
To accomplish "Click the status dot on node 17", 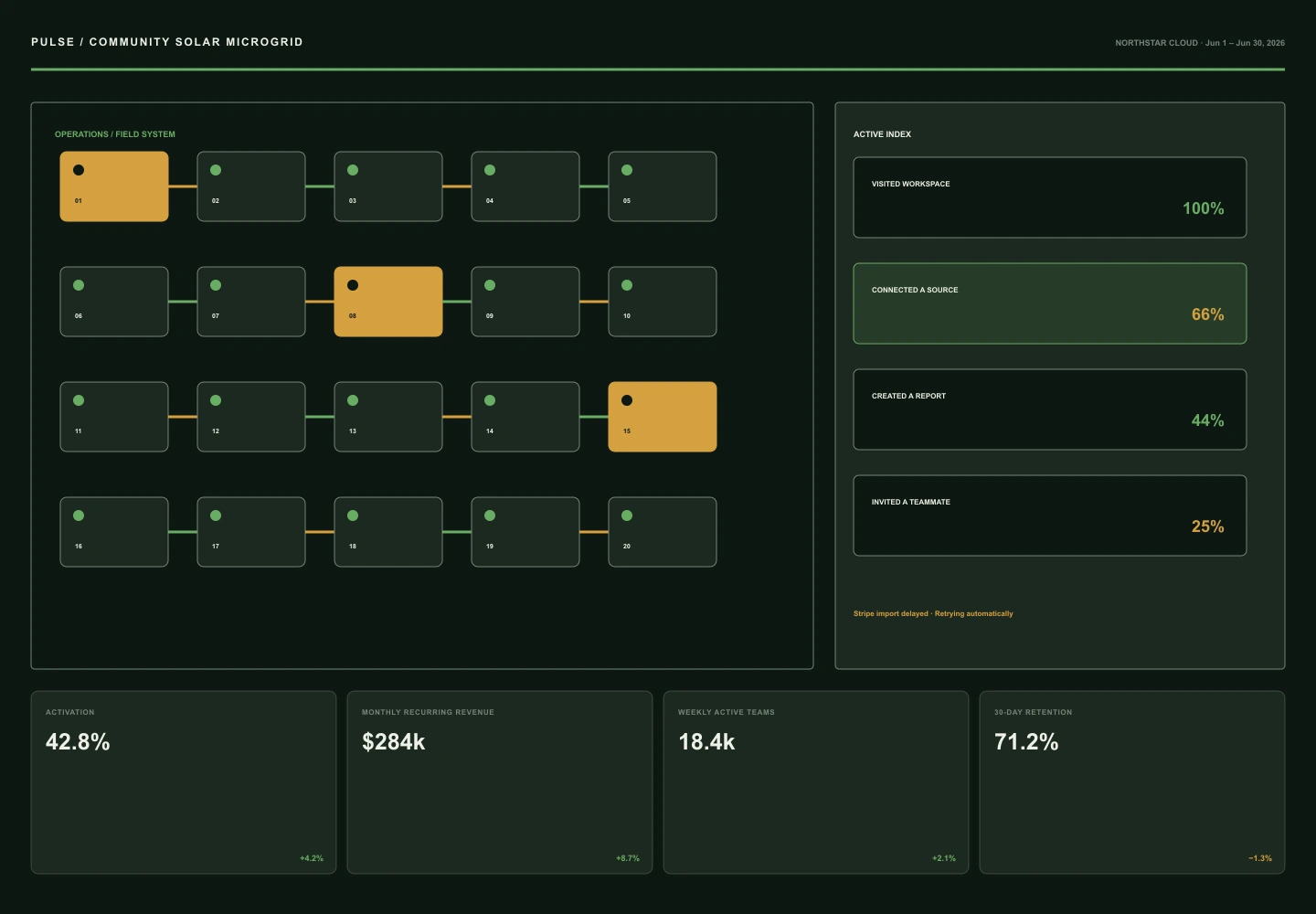I will 216,515.
